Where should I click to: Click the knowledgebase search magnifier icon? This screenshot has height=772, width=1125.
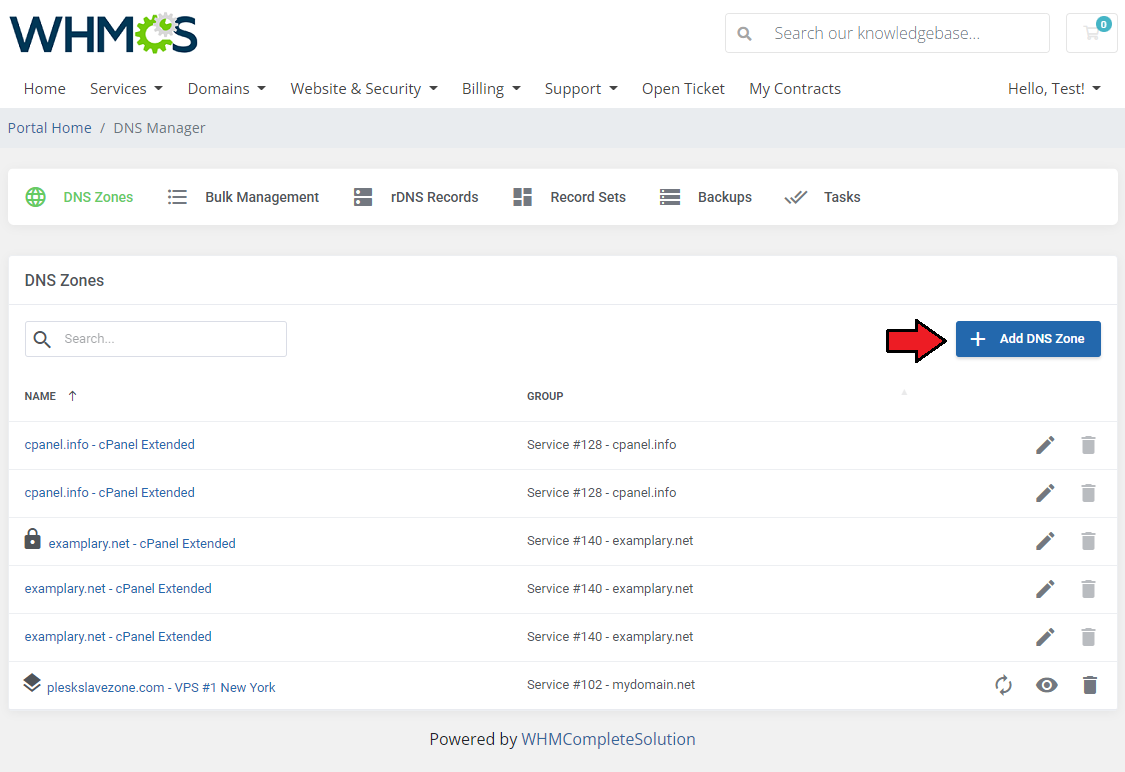745,34
